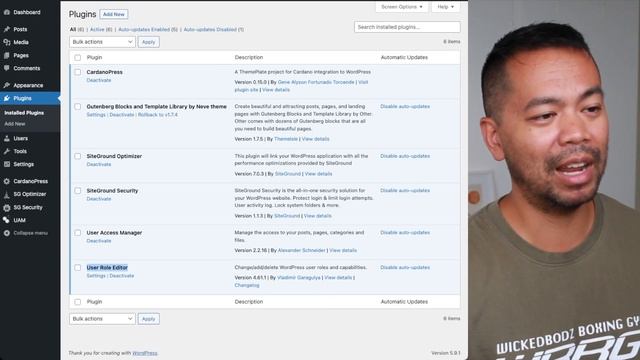
Task: Deactivate the CardanoPress plugin
Action: [99, 80]
